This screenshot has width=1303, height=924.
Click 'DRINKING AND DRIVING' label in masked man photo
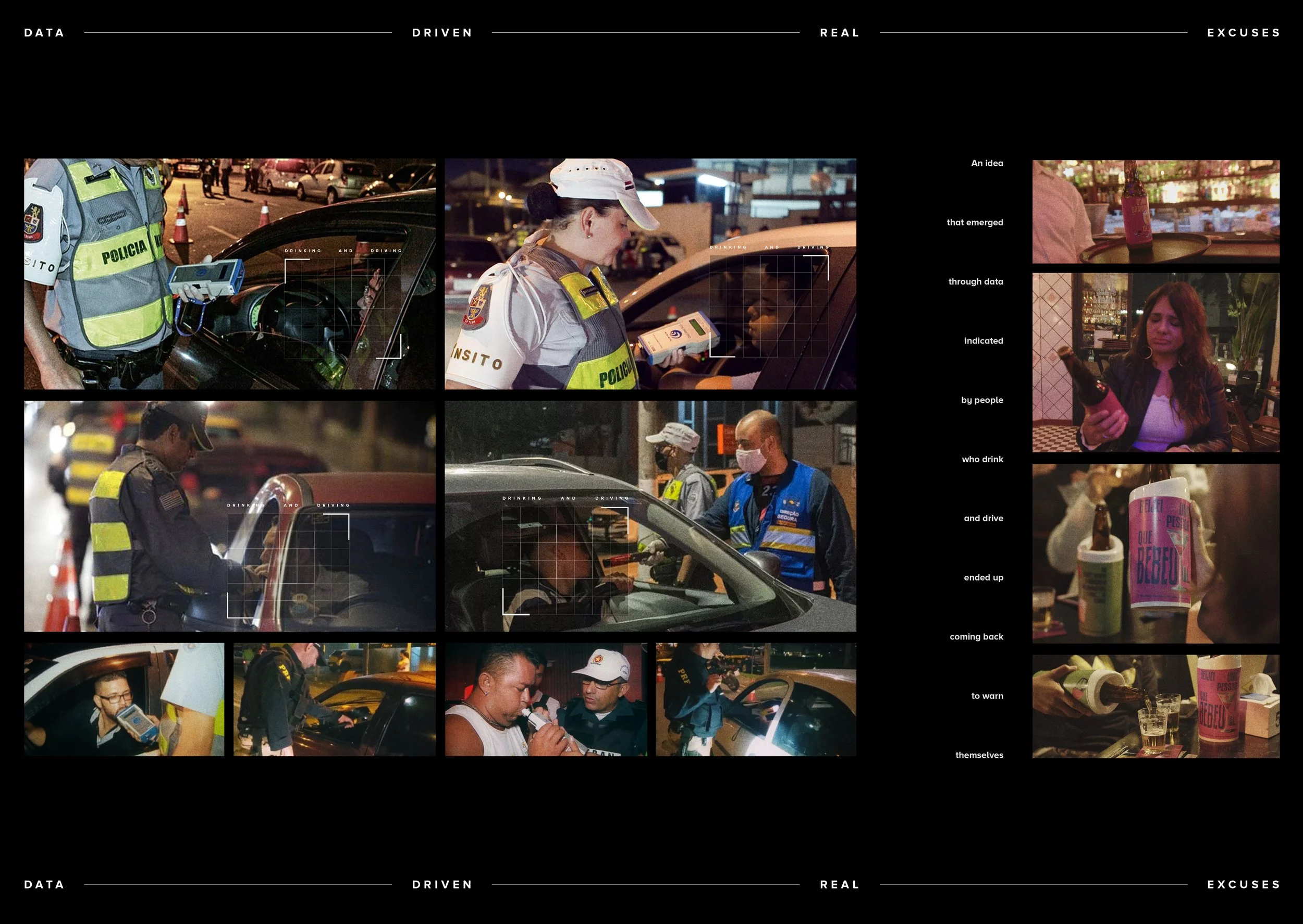[566, 498]
